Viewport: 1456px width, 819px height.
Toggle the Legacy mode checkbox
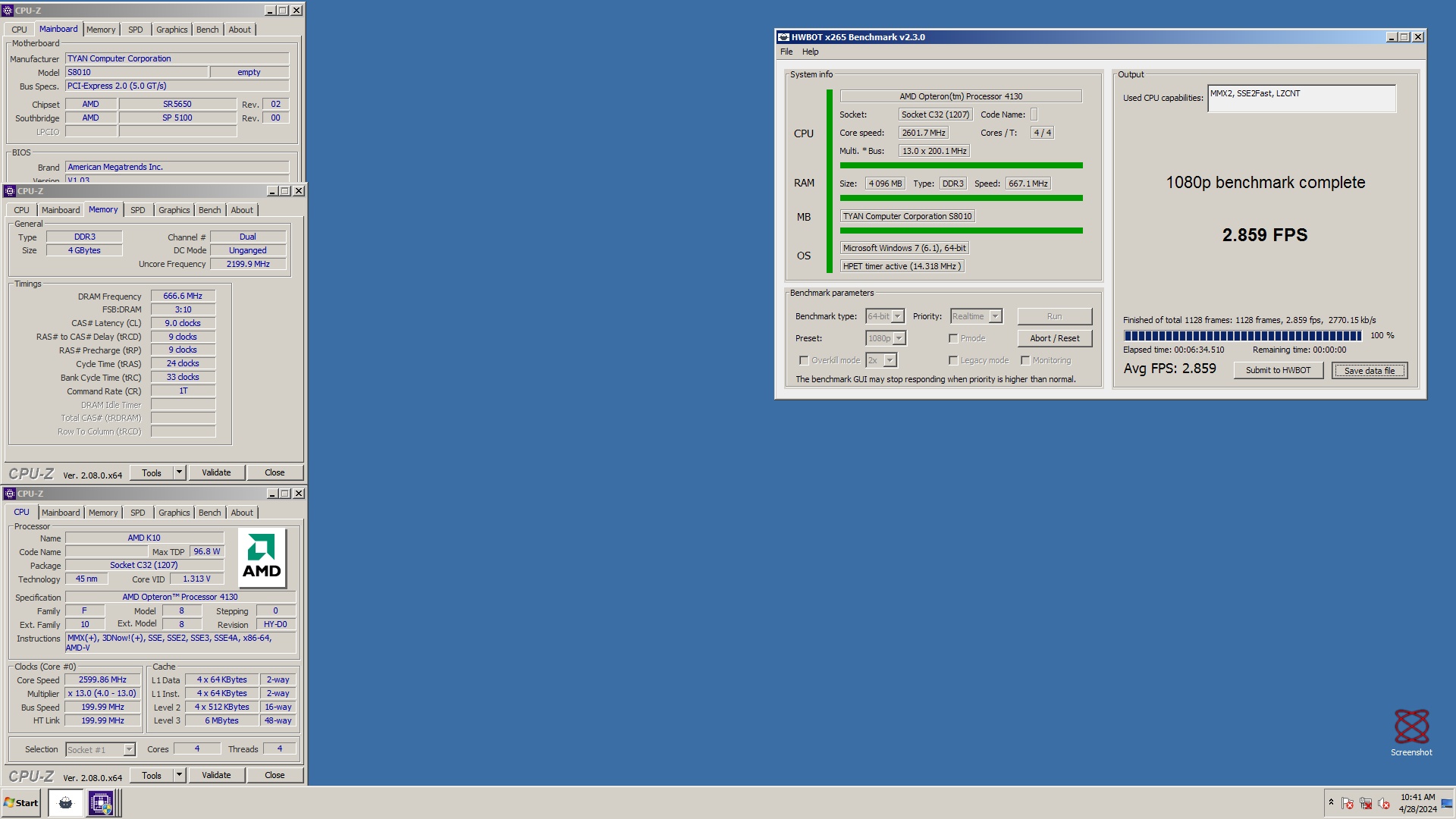953,360
